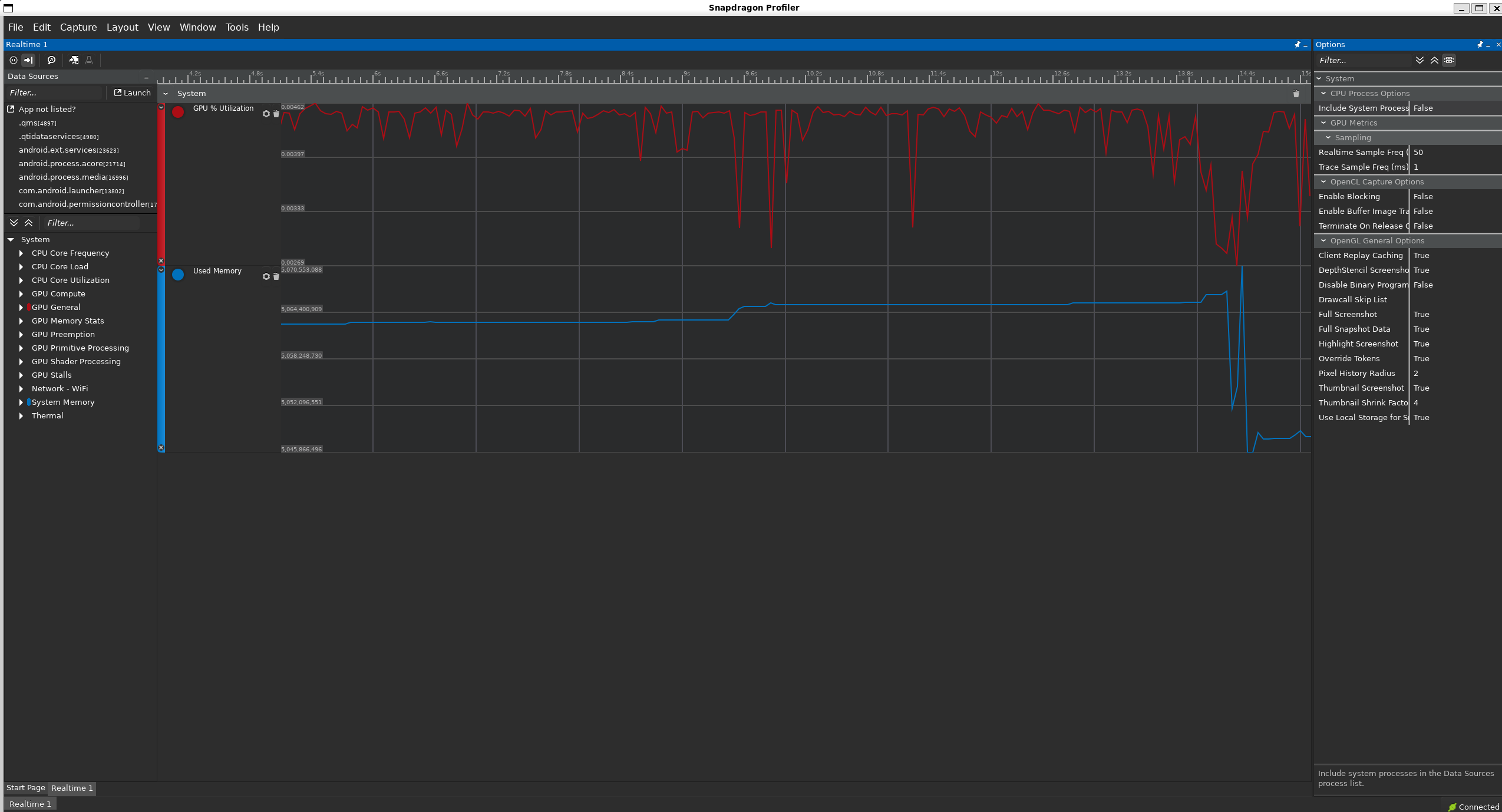The height and width of the screenshot is (812, 1502).
Task: Click the Launch button
Action: tap(132, 93)
